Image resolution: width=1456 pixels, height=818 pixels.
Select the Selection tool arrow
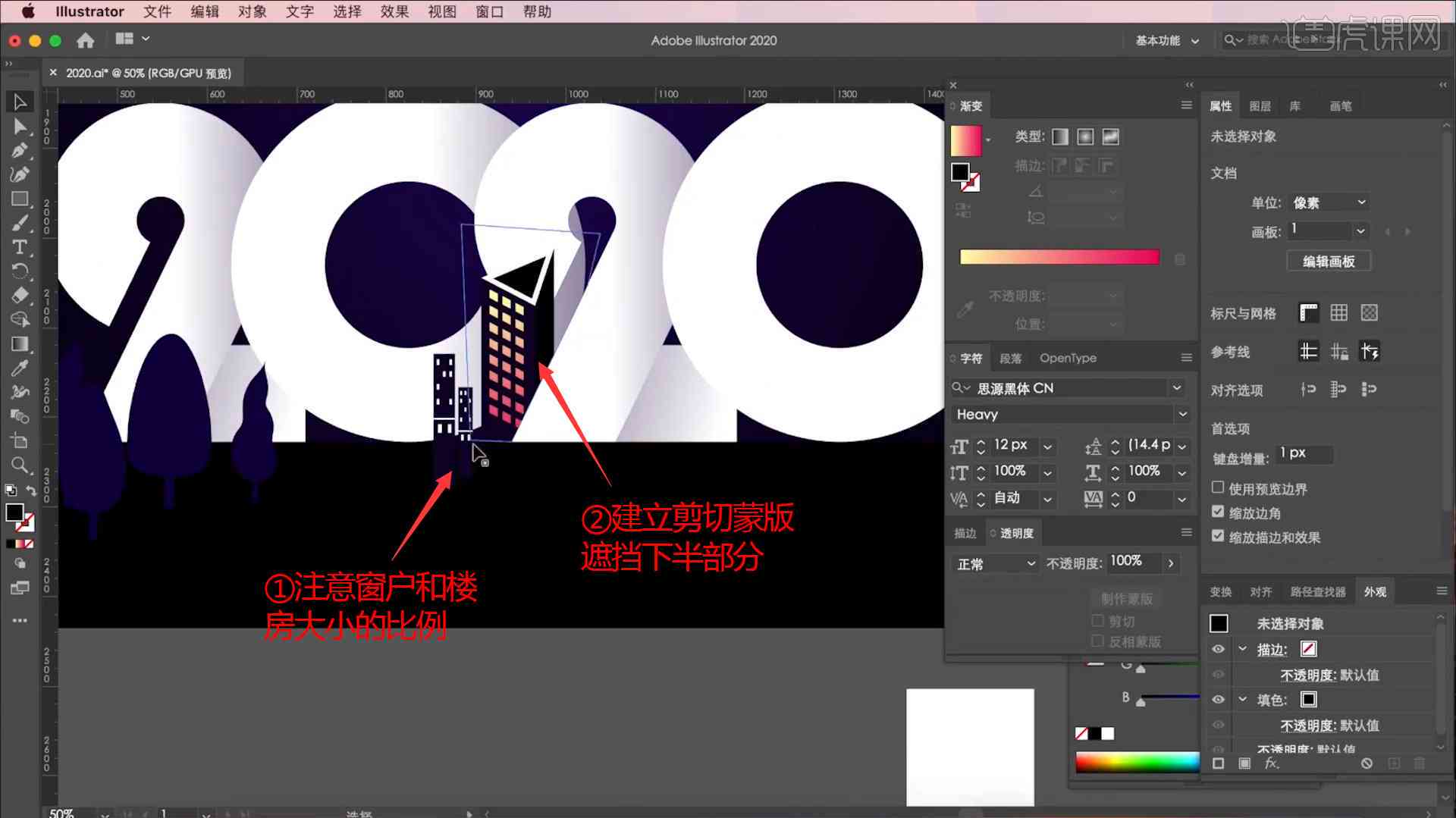click(x=20, y=102)
